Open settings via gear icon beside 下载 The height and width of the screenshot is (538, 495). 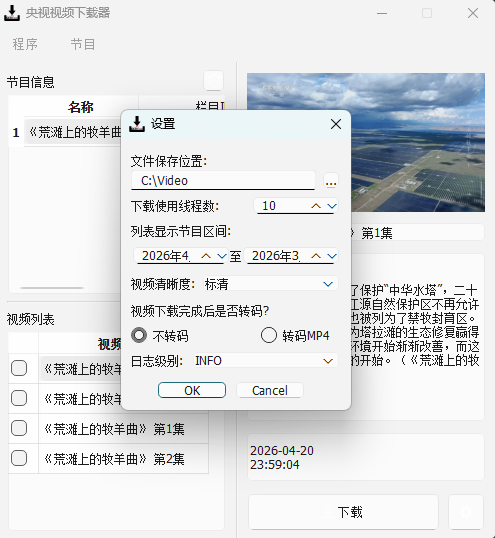coord(466,512)
